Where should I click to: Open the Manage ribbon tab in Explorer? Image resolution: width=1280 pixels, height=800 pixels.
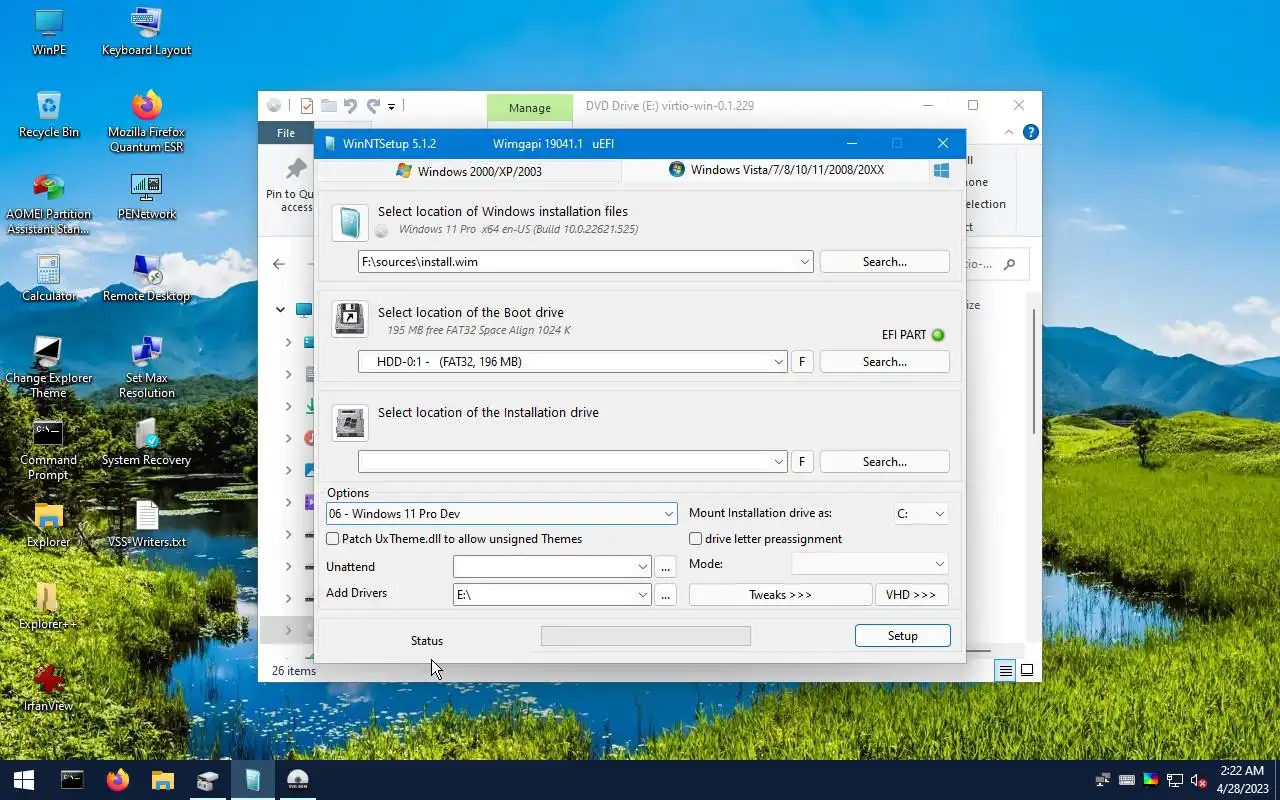pos(529,108)
